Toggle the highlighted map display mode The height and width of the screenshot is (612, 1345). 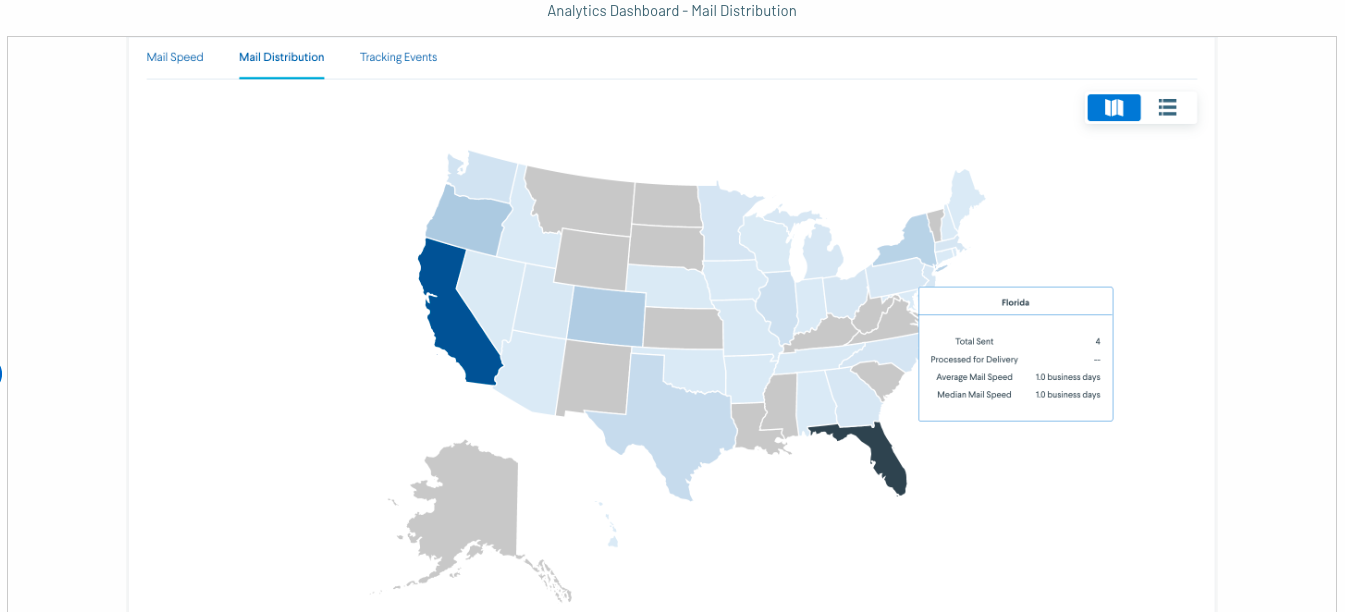click(1113, 107)
